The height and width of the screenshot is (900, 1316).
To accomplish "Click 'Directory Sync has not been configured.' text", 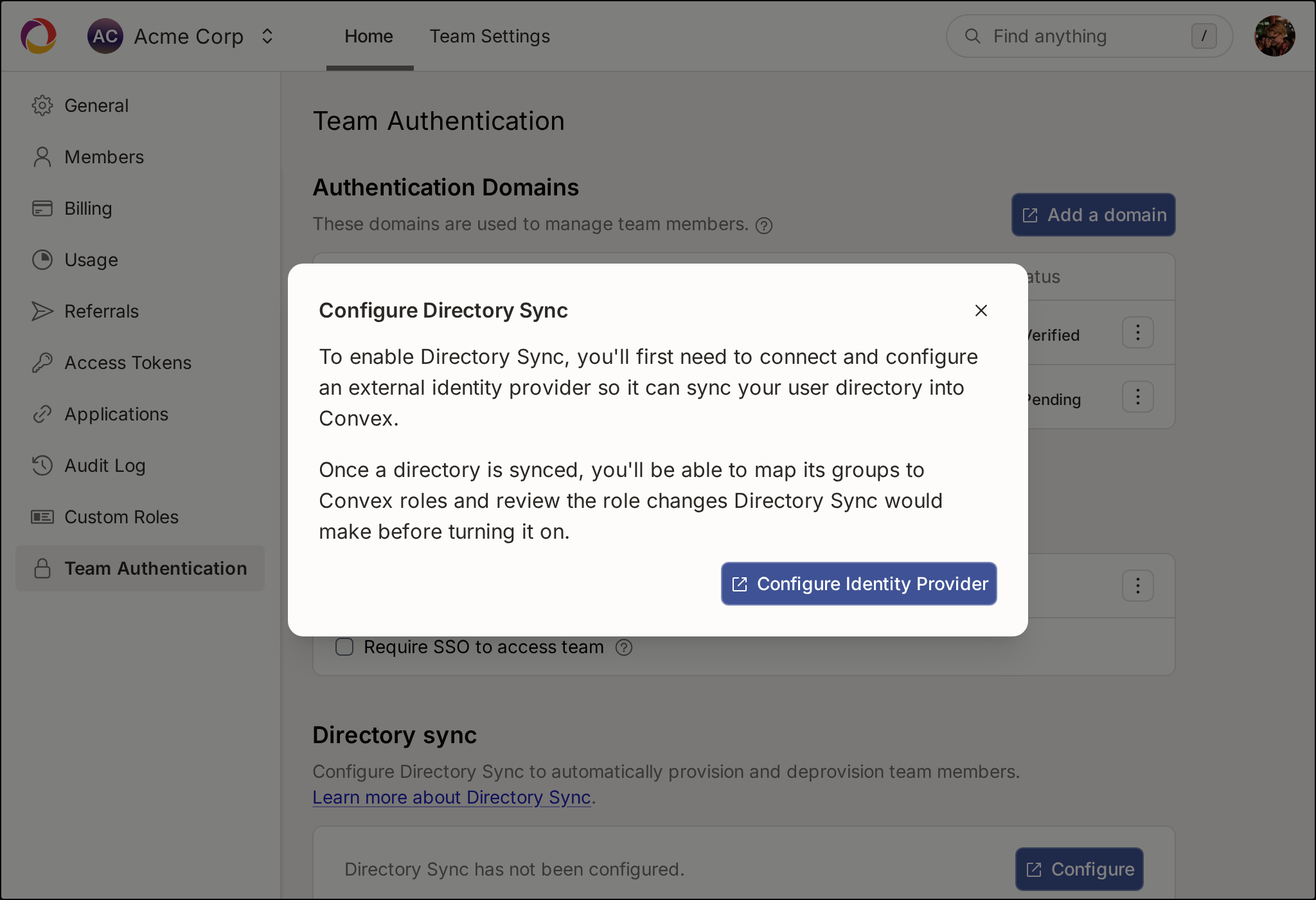I will point(515,869).
